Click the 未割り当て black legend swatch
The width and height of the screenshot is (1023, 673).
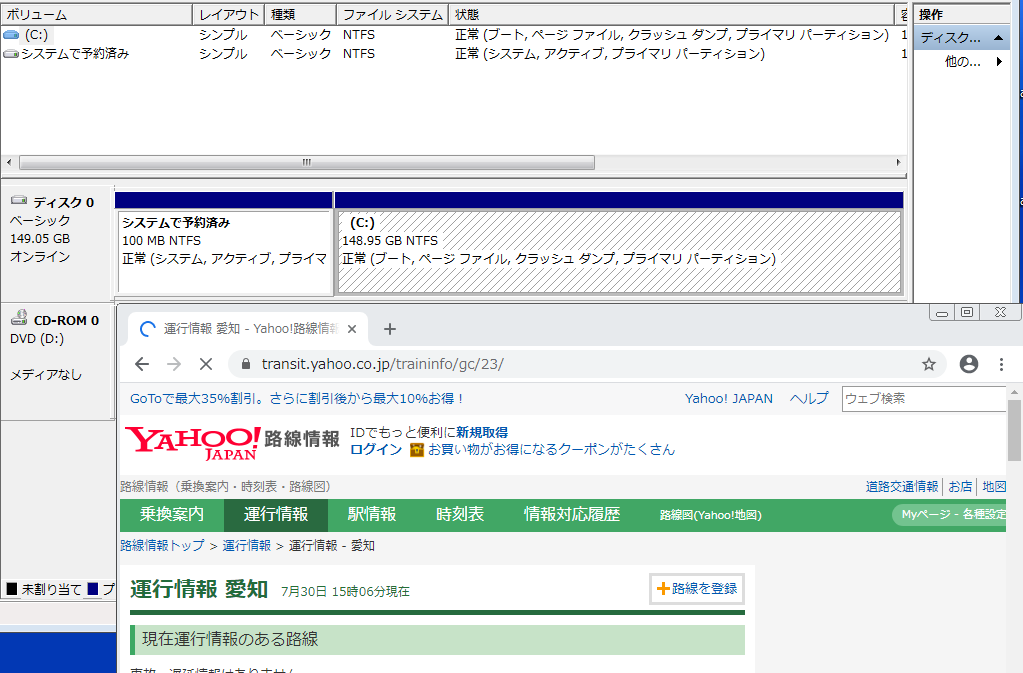pyautogui.click(x=12, y=589)
